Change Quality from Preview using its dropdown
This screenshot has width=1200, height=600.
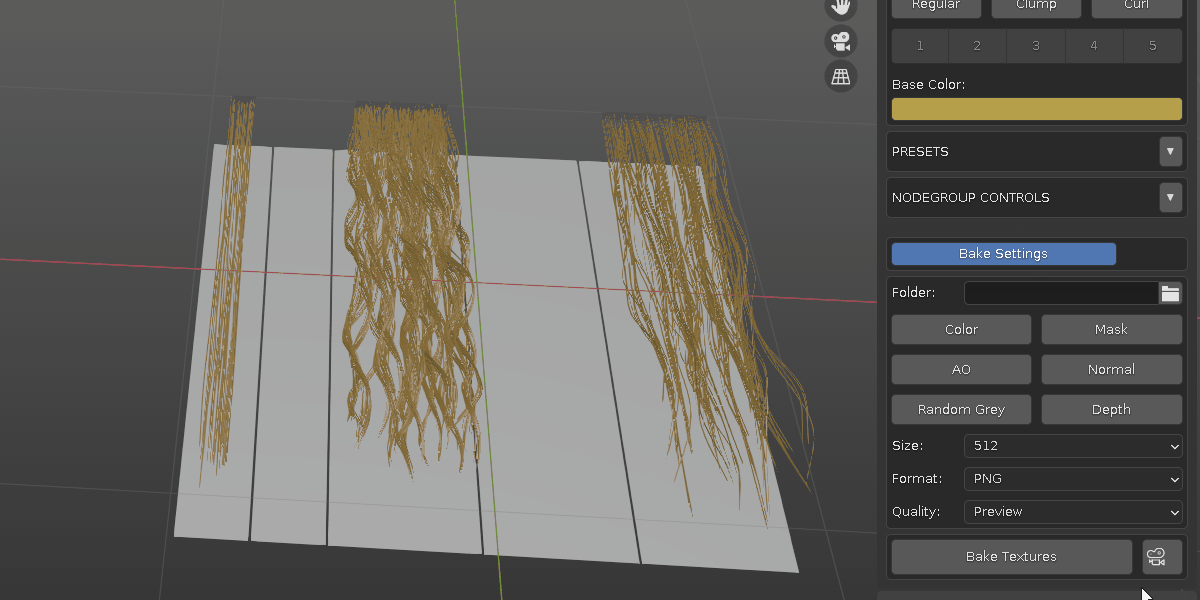coord(1072,511)
